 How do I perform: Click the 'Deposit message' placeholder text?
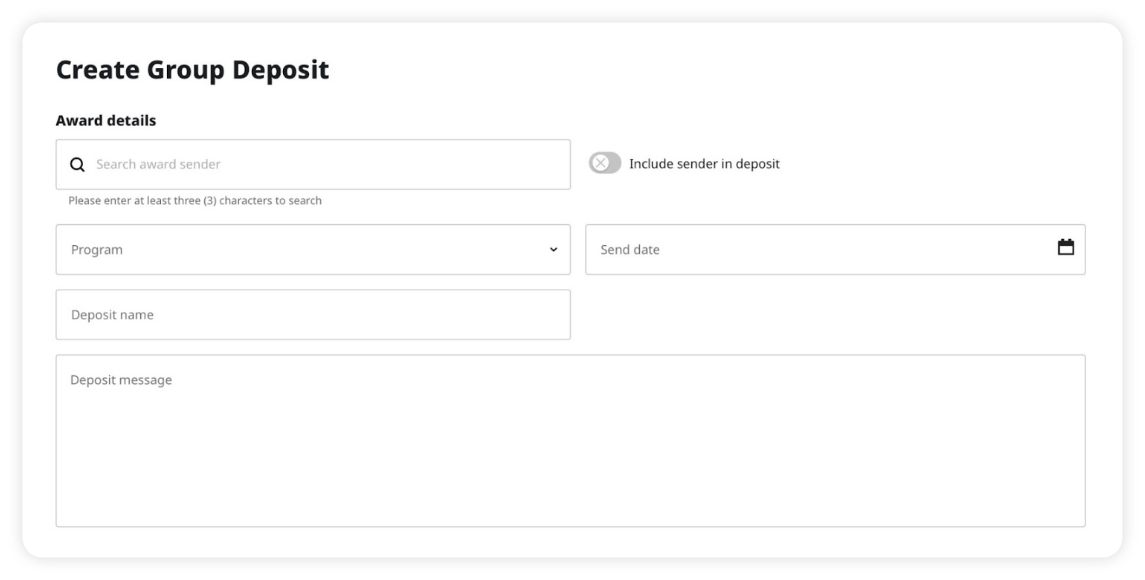point(121,380)
